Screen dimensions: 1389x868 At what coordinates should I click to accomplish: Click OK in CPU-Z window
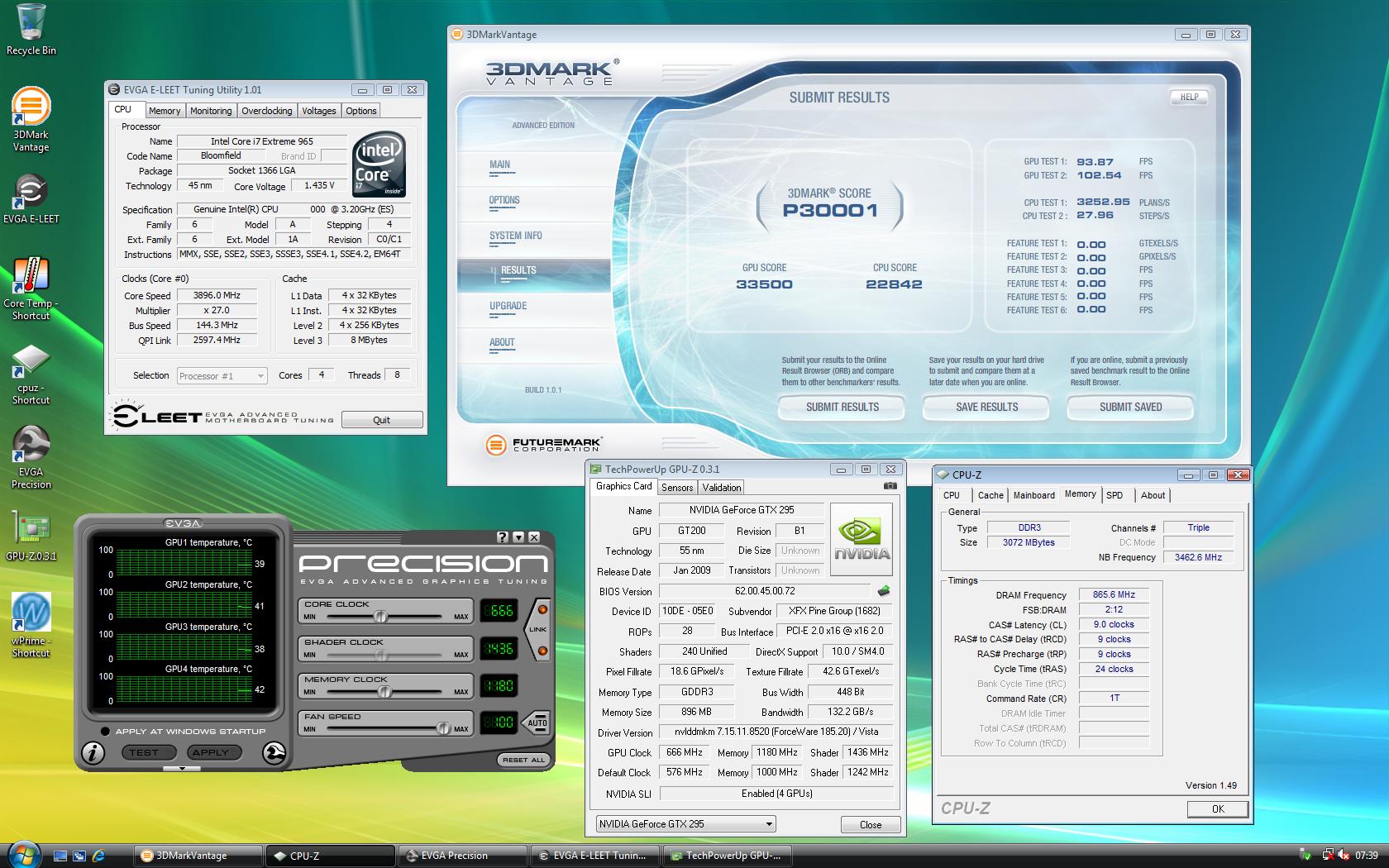point(1218,809)
